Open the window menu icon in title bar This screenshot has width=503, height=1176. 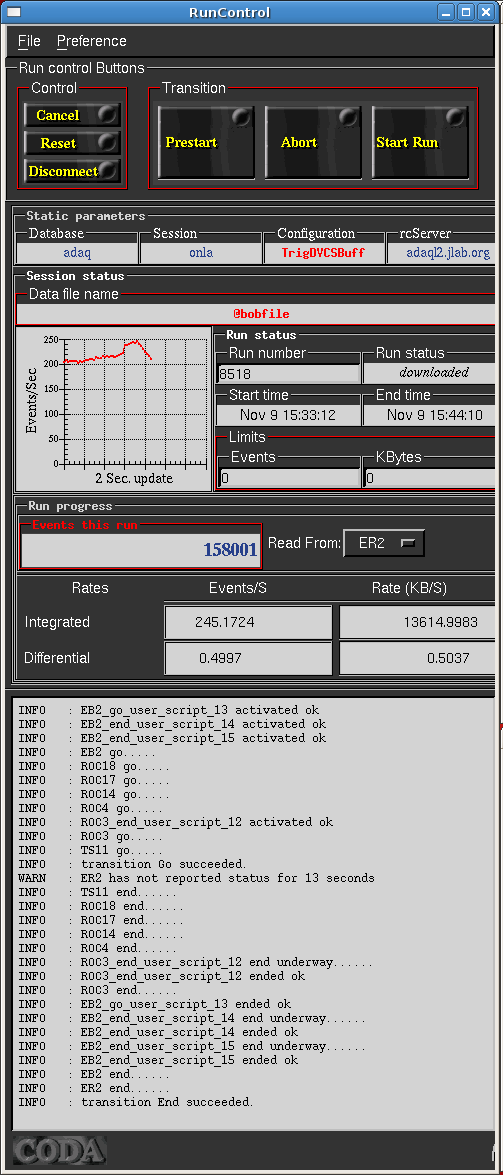click(13, 12)
